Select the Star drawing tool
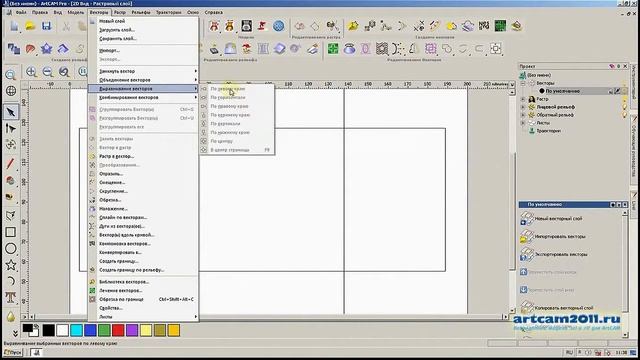640x360 pixels. pyautogui.click(x=11, y=264)
